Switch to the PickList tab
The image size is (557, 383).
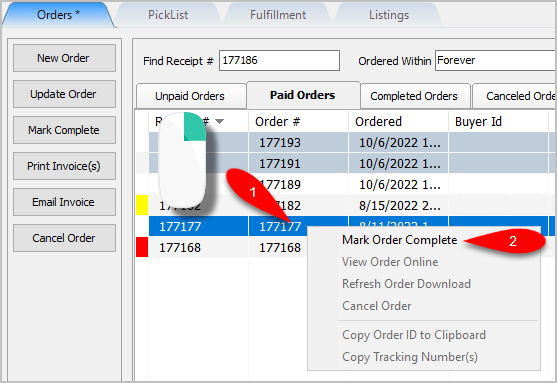pos(168,15)
